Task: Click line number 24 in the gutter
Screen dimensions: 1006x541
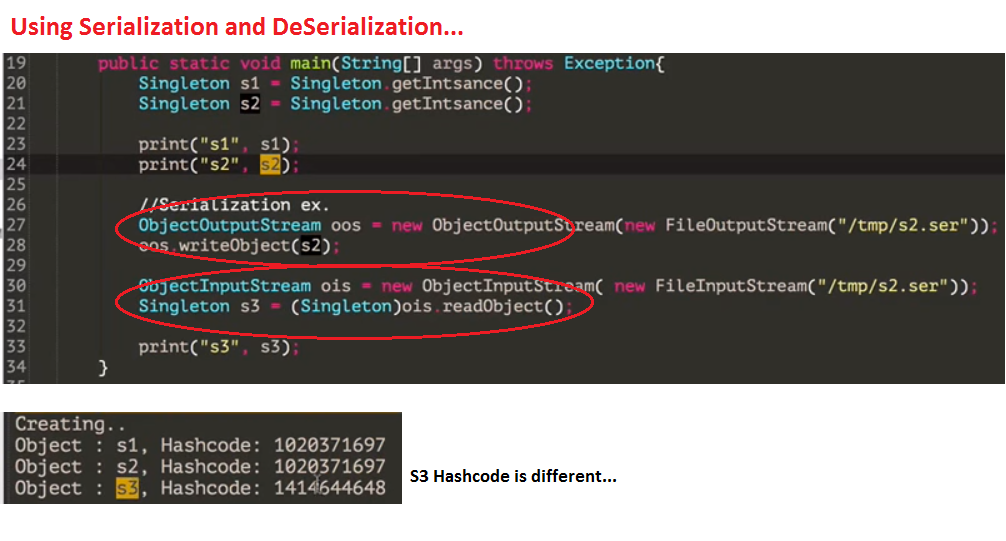Action: click(x=16, y=164)
